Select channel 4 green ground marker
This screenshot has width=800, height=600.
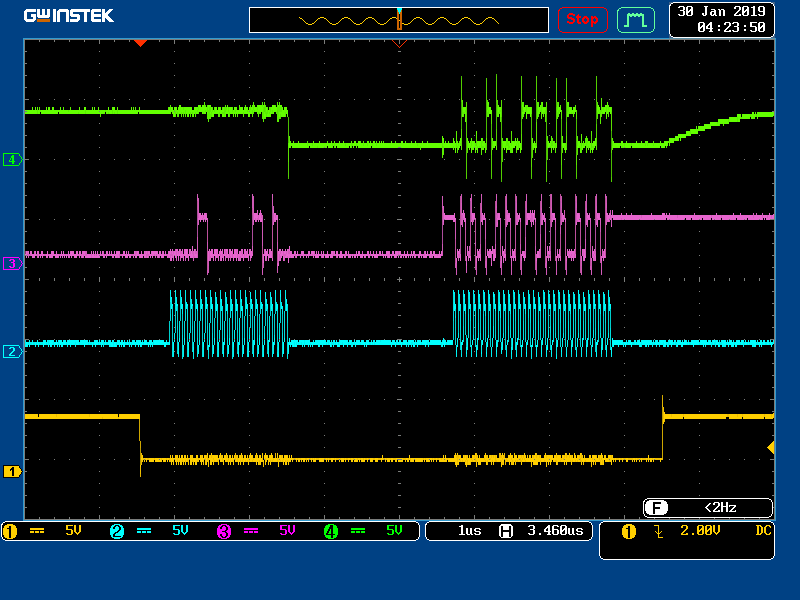point(12,160)
